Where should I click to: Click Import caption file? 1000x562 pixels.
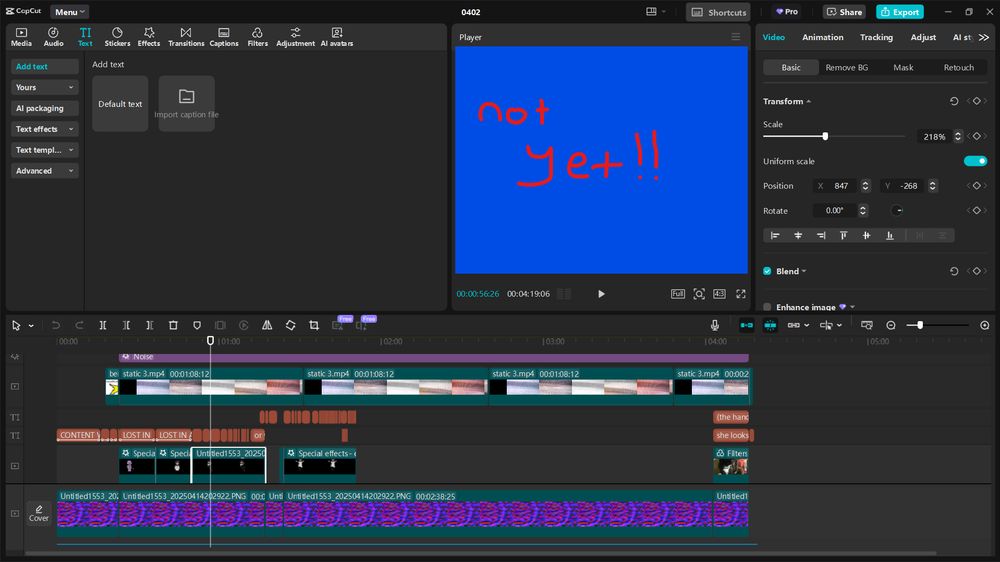(186, 104)
